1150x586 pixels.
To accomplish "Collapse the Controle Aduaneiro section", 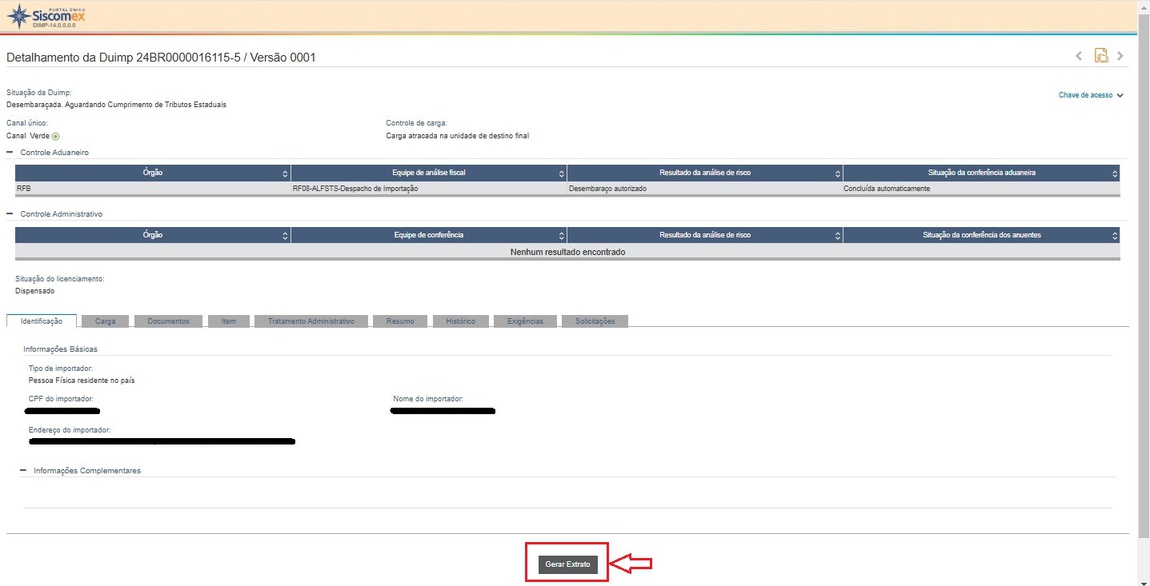I will coord(10,152).
